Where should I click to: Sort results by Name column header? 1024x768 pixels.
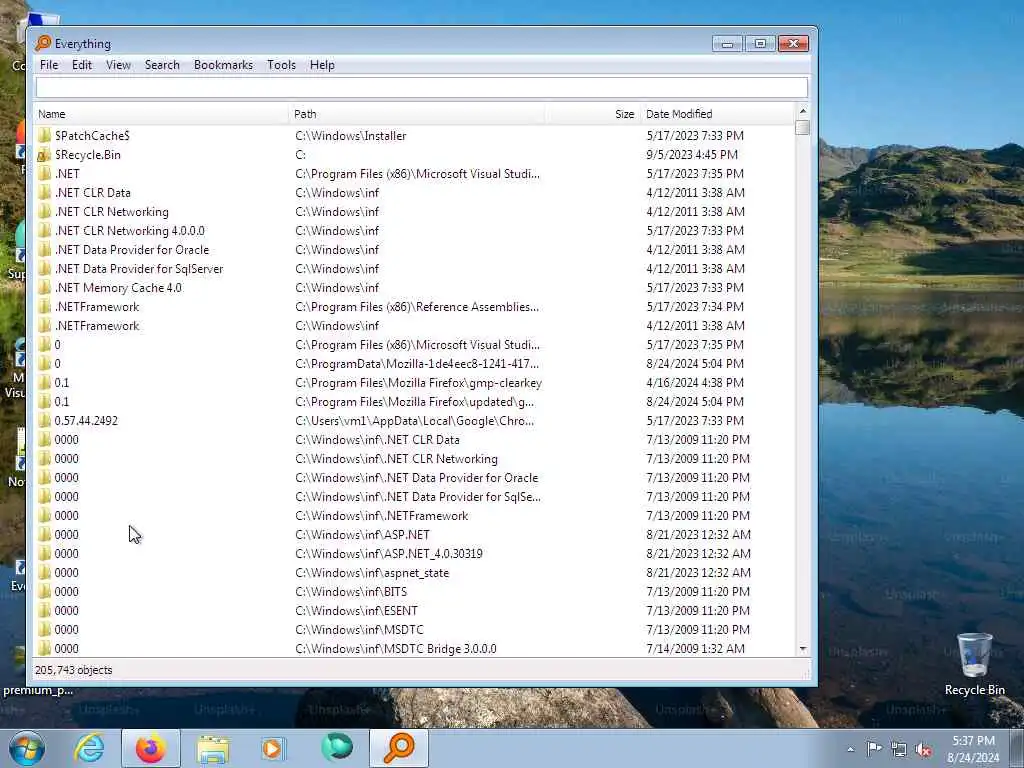pyautogui.click(x=161, y=114)
